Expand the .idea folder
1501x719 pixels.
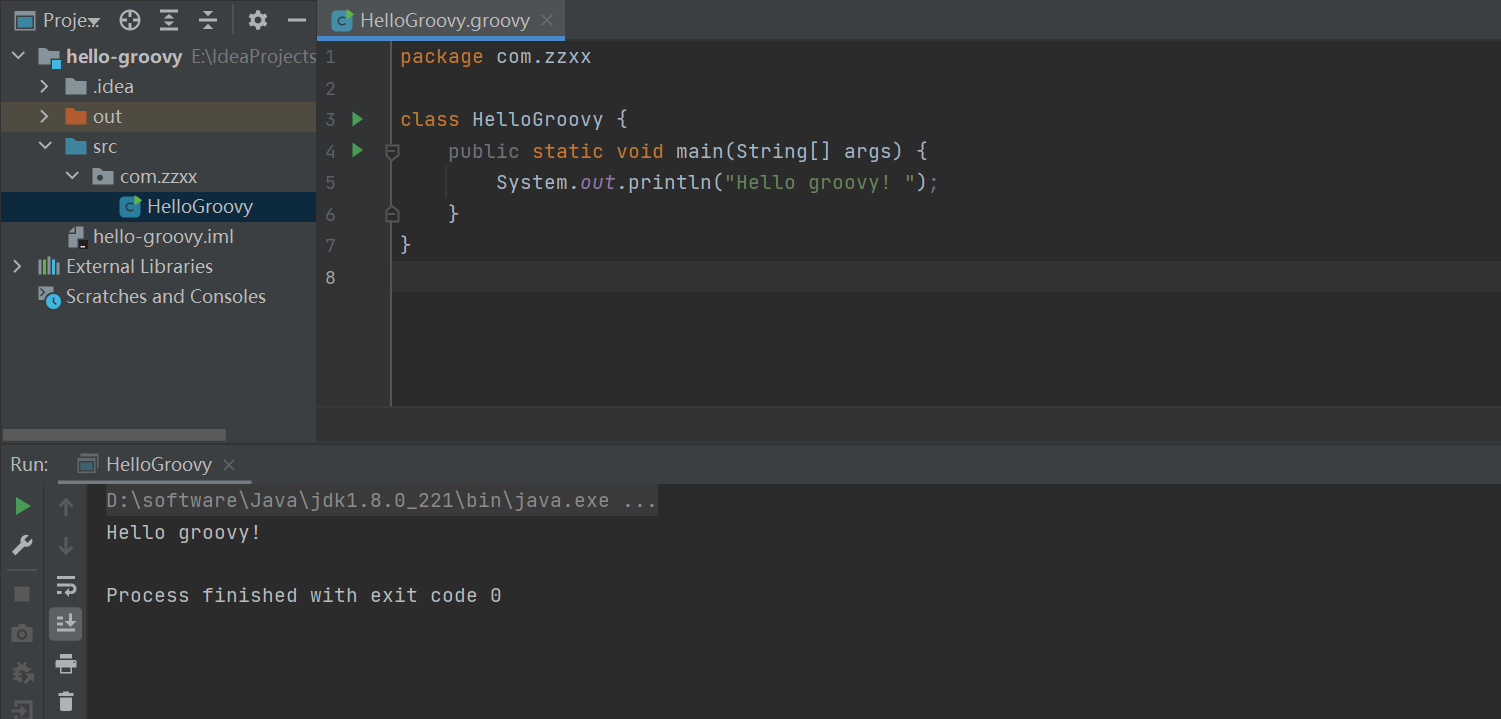[x=44, y=87]
